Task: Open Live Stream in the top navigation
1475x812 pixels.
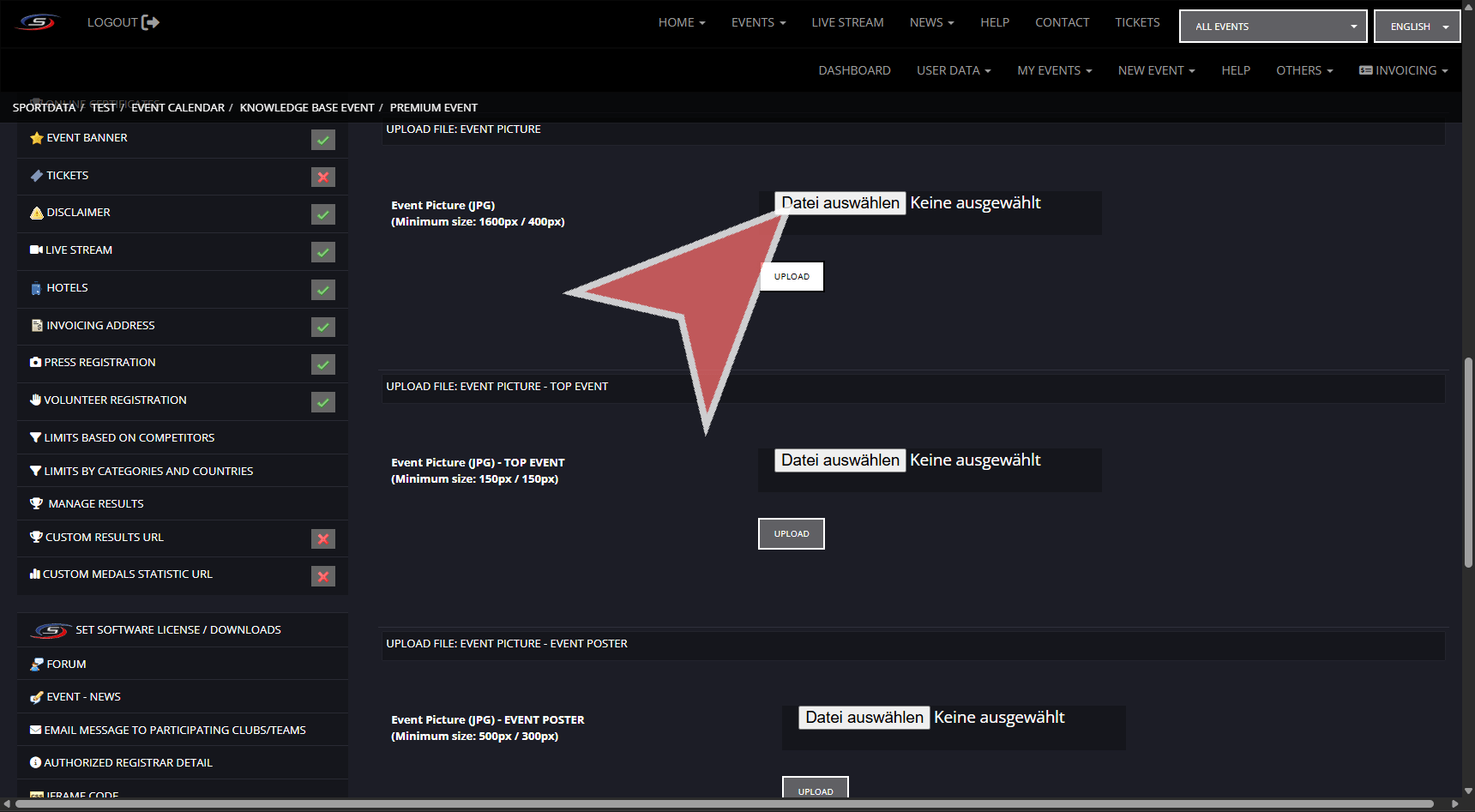Action: click(x=847, y=22)
